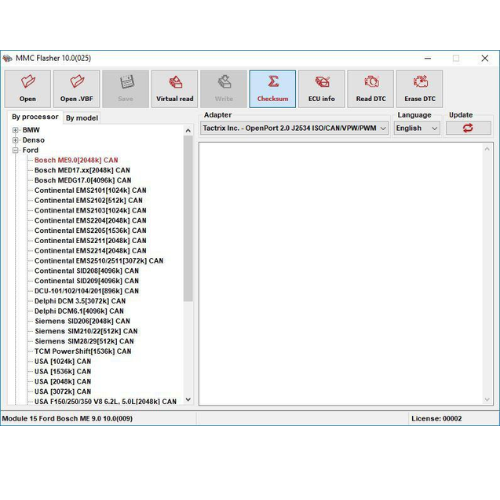The width and height of the screenshot is (500, 500).
Task: Select Continental EMS2214[2048k] CAN
Action: pyautogui.click(x=90, y=251)
